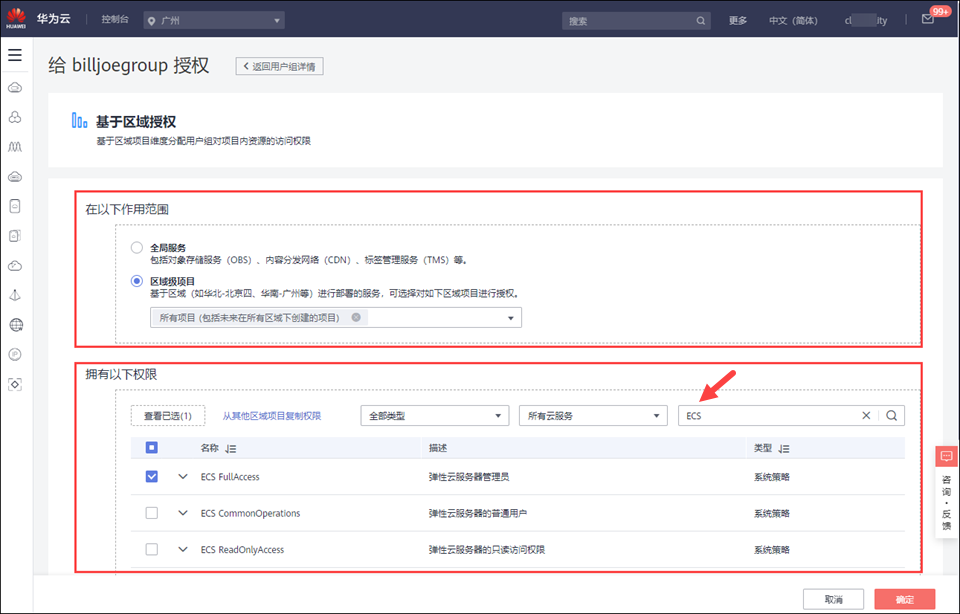Uncheck the ECS FullAccess checkbox
This screenshot has width=960, height=614.
152,477
